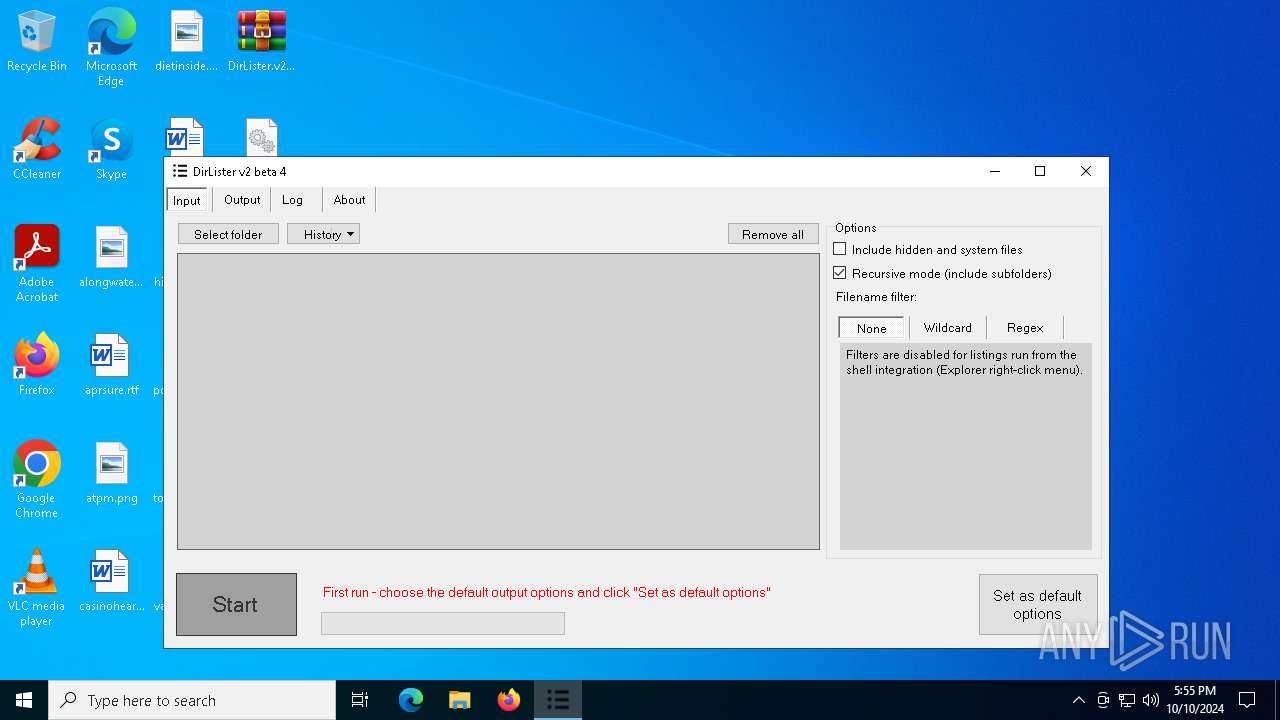Click the Remove all button

773,234
